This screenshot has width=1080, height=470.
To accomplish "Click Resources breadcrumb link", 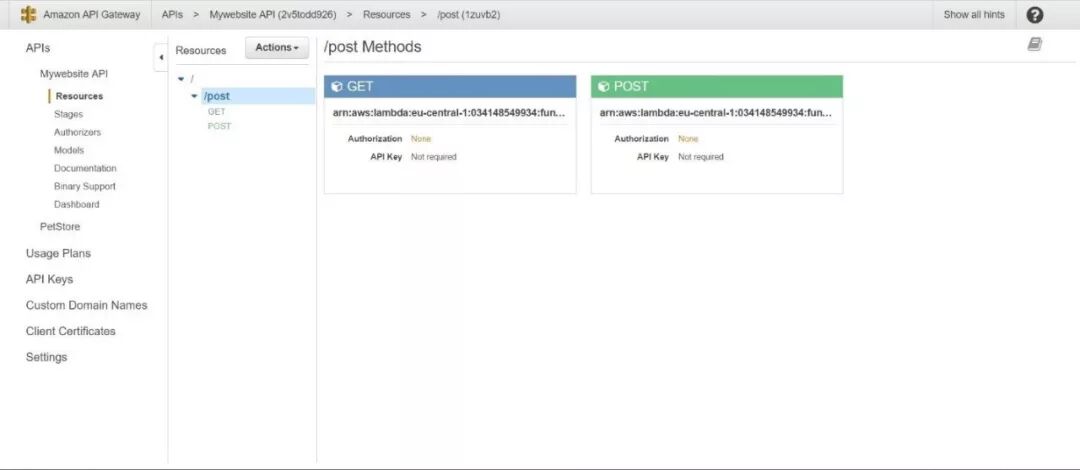I will (x=386, y=14).
